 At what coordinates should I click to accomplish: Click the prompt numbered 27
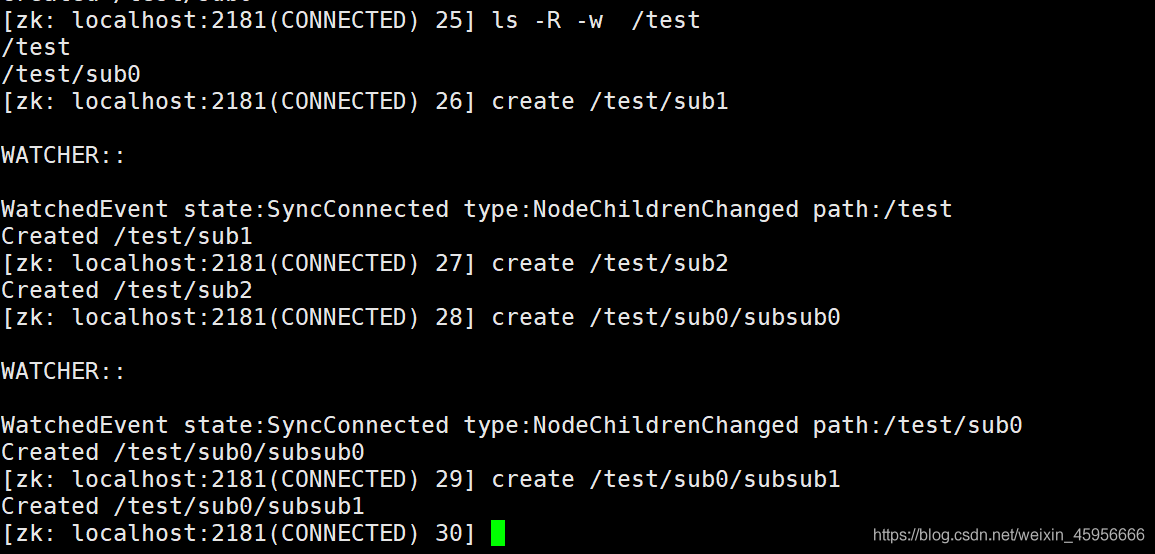pos(239,263)
